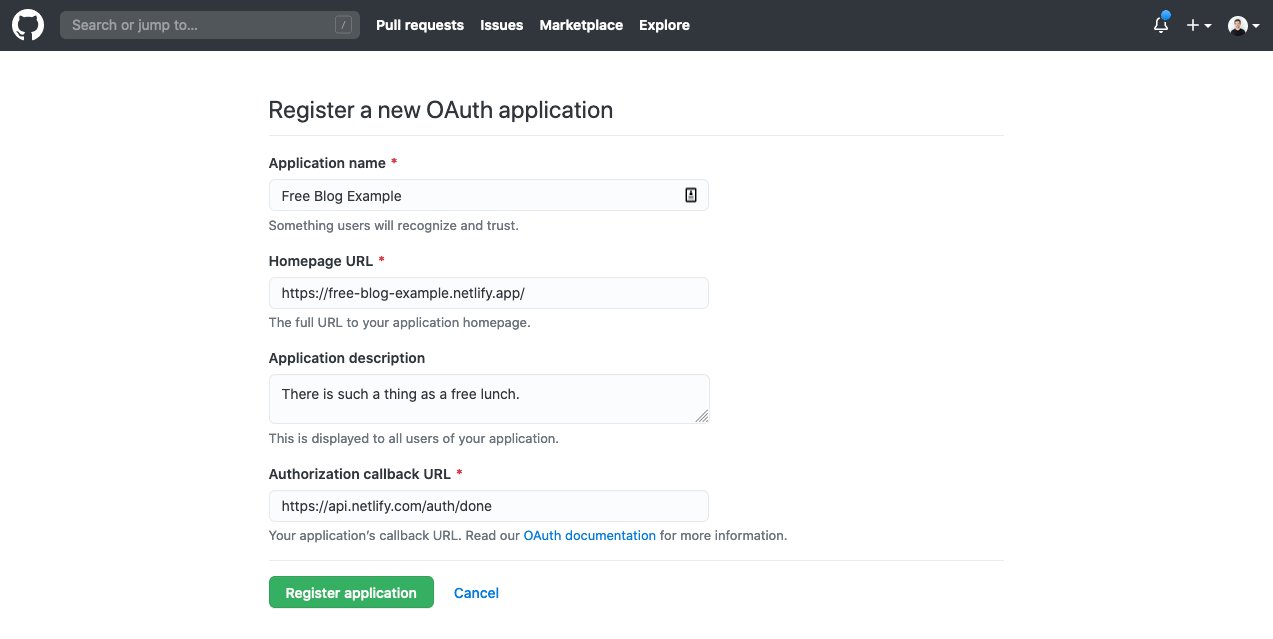This screenshot has height=639, width=1273.
Task: Cancel the OAuth application registration
Action: [x=476, y=593]
